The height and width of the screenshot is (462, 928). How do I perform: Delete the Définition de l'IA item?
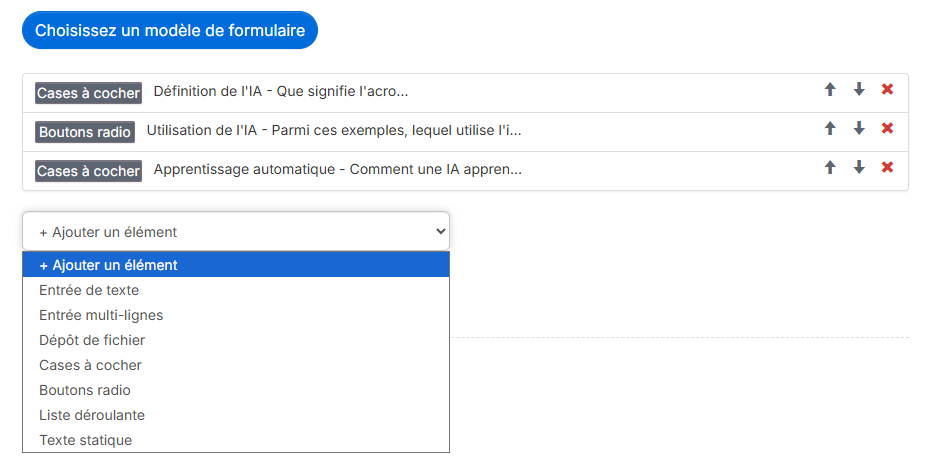(x=887, y=90)
